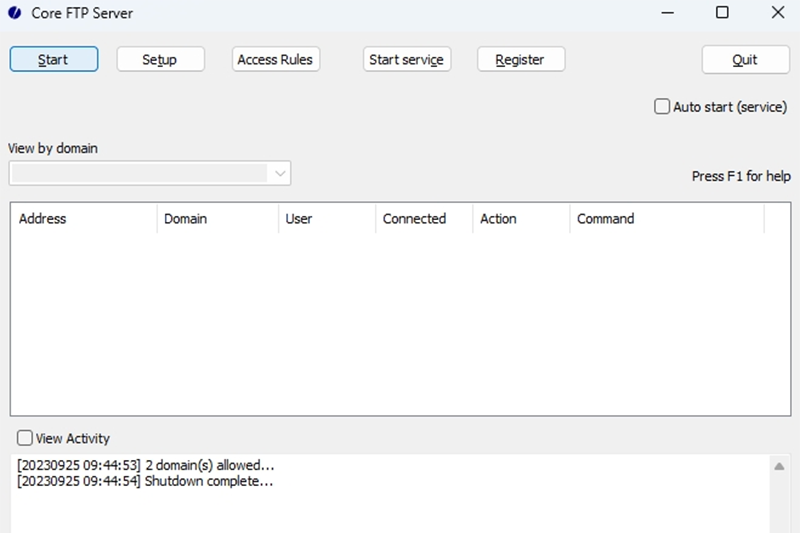This screenshot has height=533, width=800.
Task: Open the Setup dialog
Action: (161, 59)
